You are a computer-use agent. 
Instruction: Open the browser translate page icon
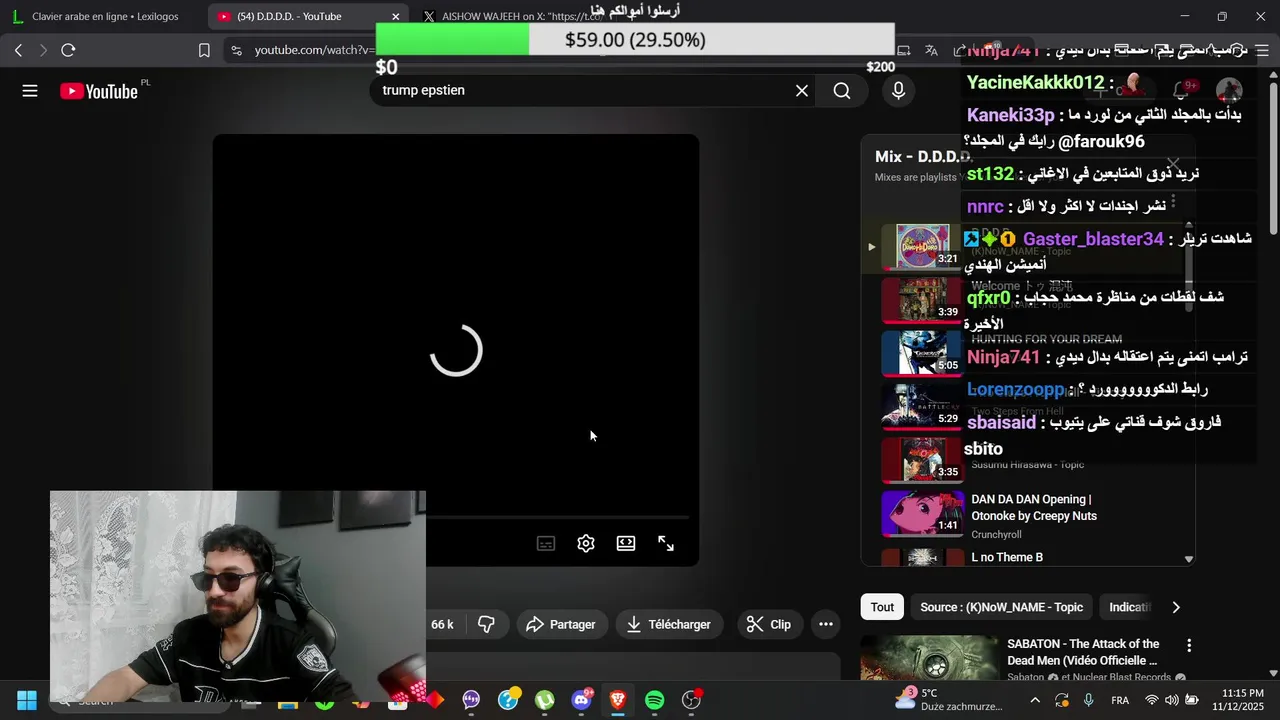(x=931, y=50)
